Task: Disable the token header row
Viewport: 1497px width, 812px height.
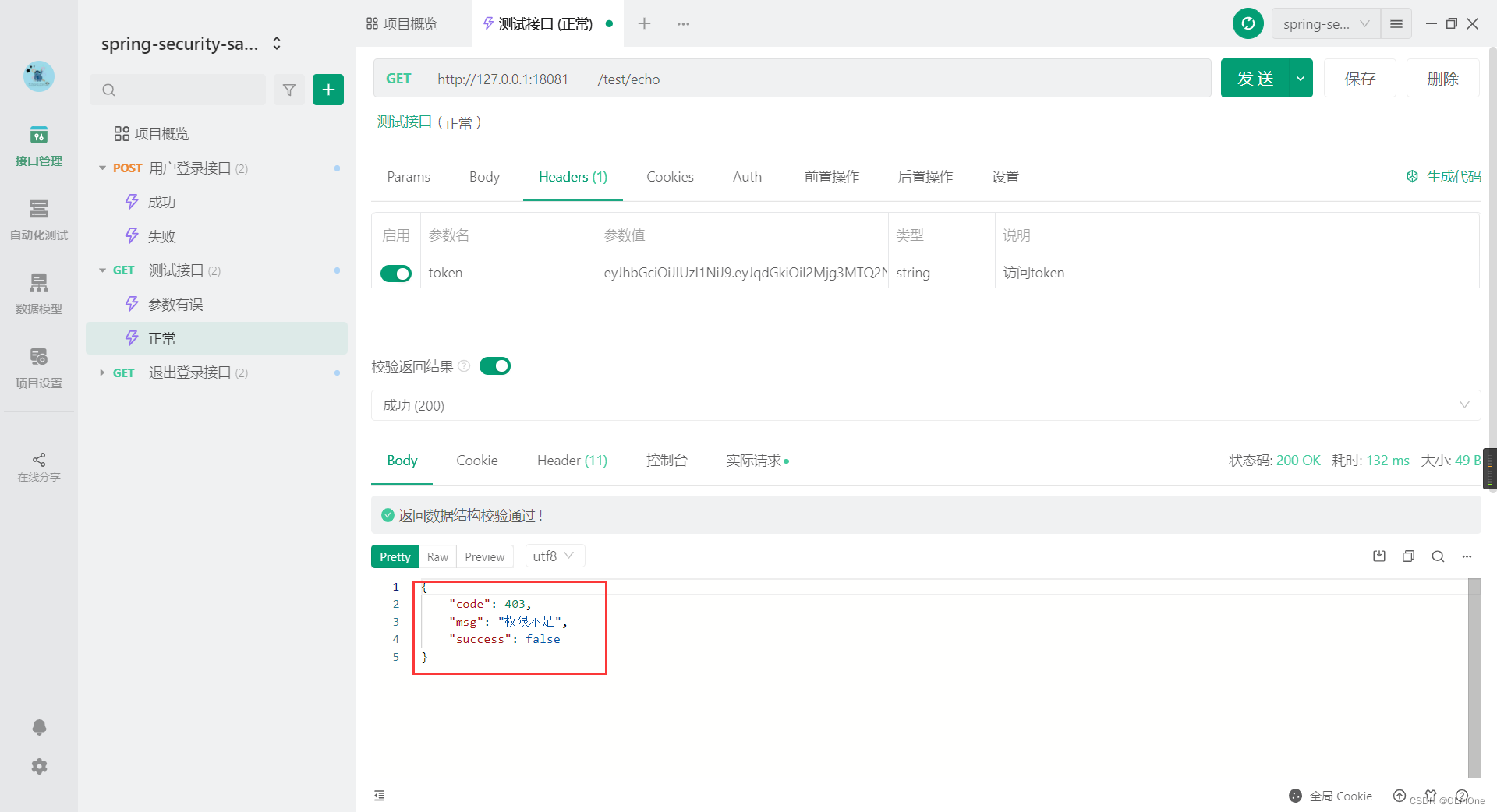Action: [x=395, y=273]
